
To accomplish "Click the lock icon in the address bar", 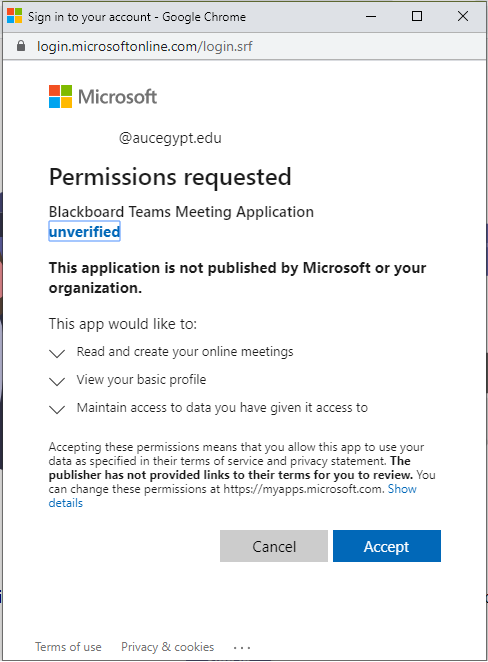I will [21, 46].
